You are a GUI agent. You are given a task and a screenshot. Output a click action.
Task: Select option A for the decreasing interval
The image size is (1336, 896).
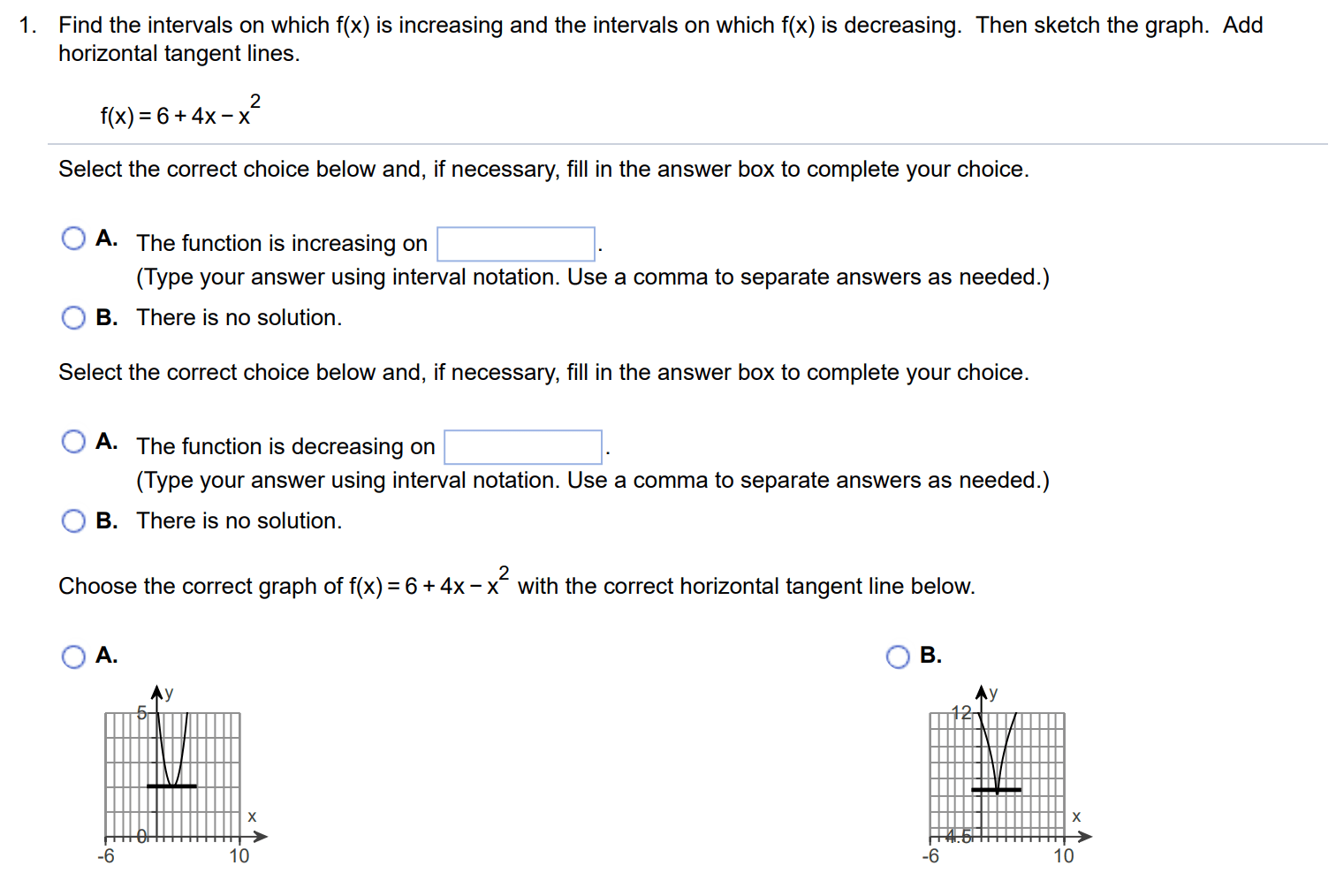click(x=73, y=442)
